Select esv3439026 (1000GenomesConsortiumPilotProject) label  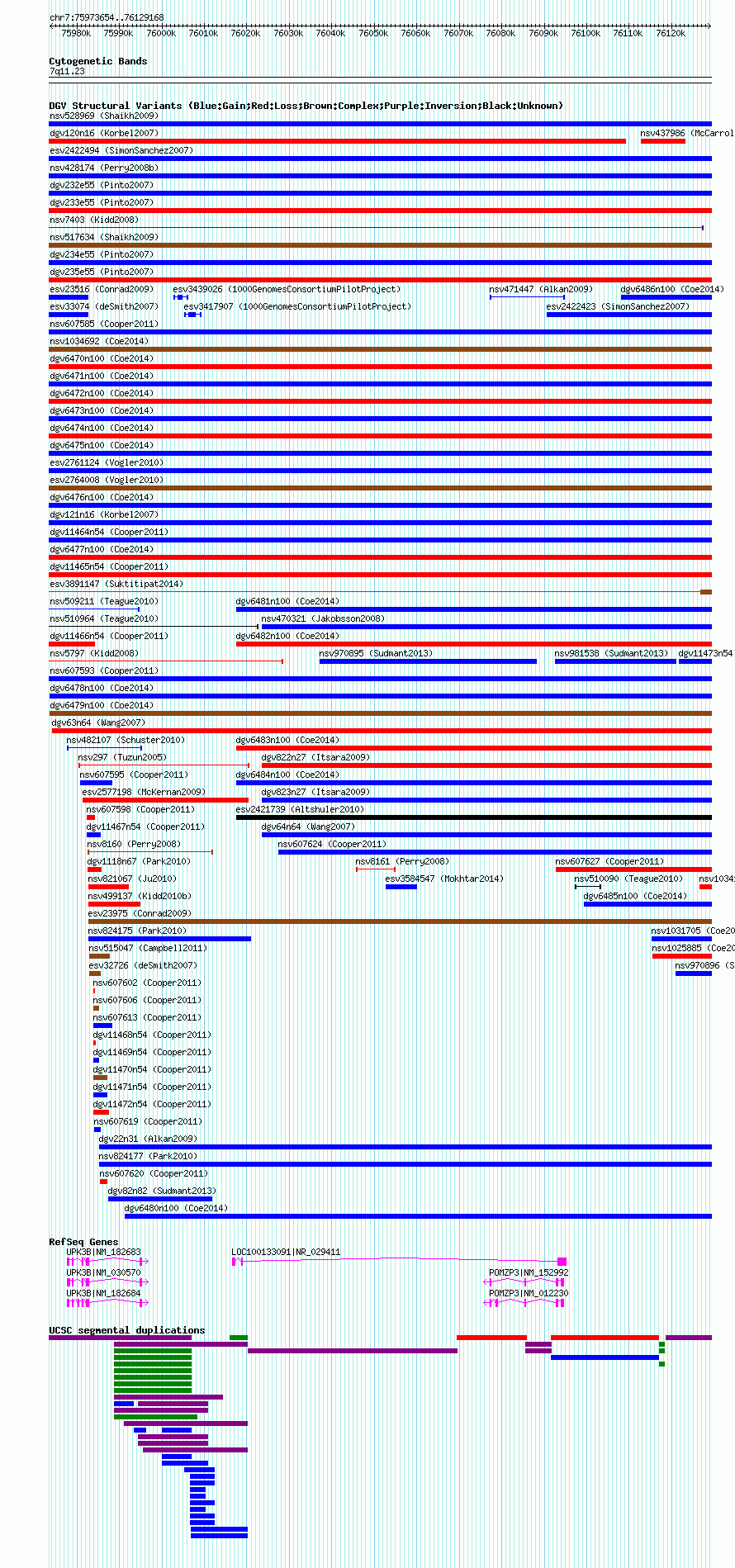click(287, 289)
